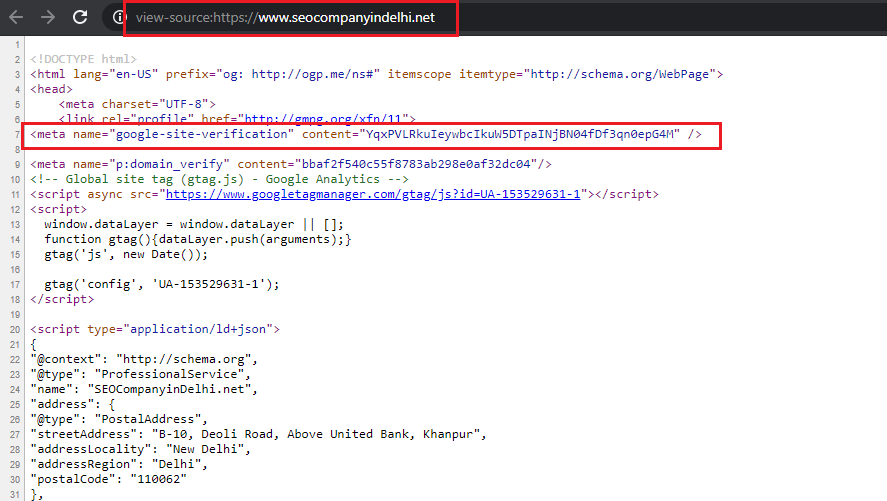Click the "addressRegion": "Delhi" line
This screenshot has height=501, width=887.
pyautogui.click(x=119, y=464)
